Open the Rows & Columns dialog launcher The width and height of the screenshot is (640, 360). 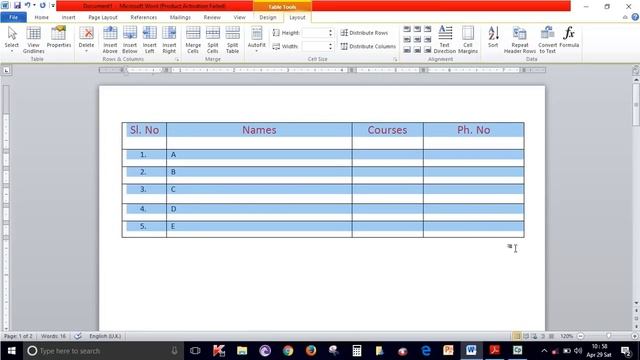point(178,60)
